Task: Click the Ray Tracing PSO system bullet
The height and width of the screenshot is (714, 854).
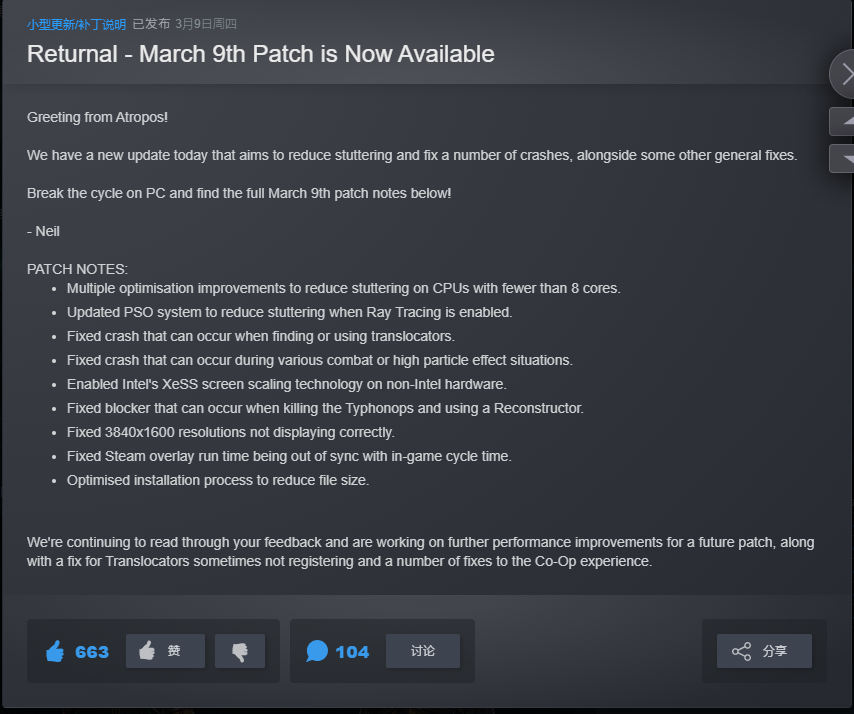Action: coord(289,312)
